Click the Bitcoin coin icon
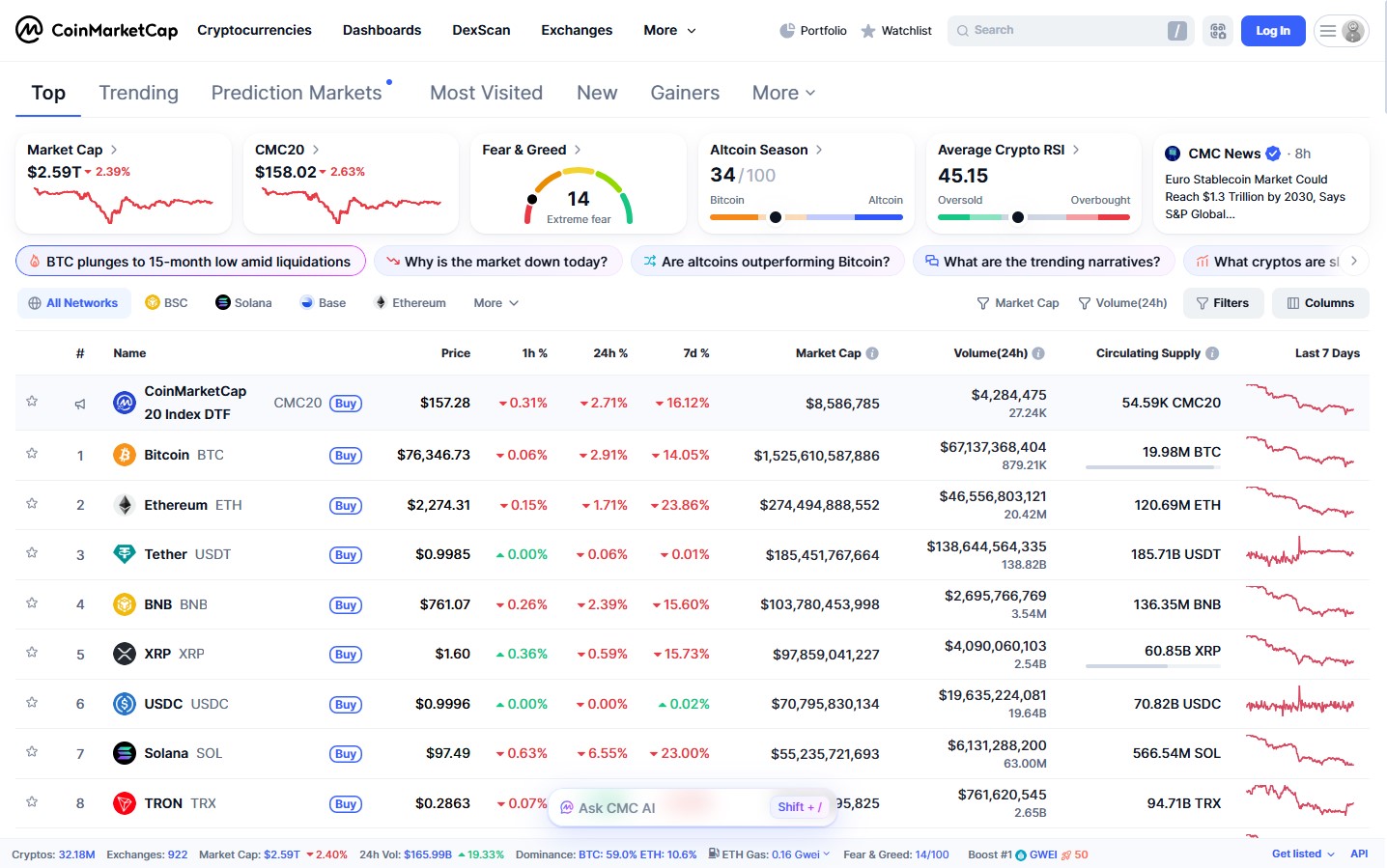1387x868 pixels. [x=125, y=455]
